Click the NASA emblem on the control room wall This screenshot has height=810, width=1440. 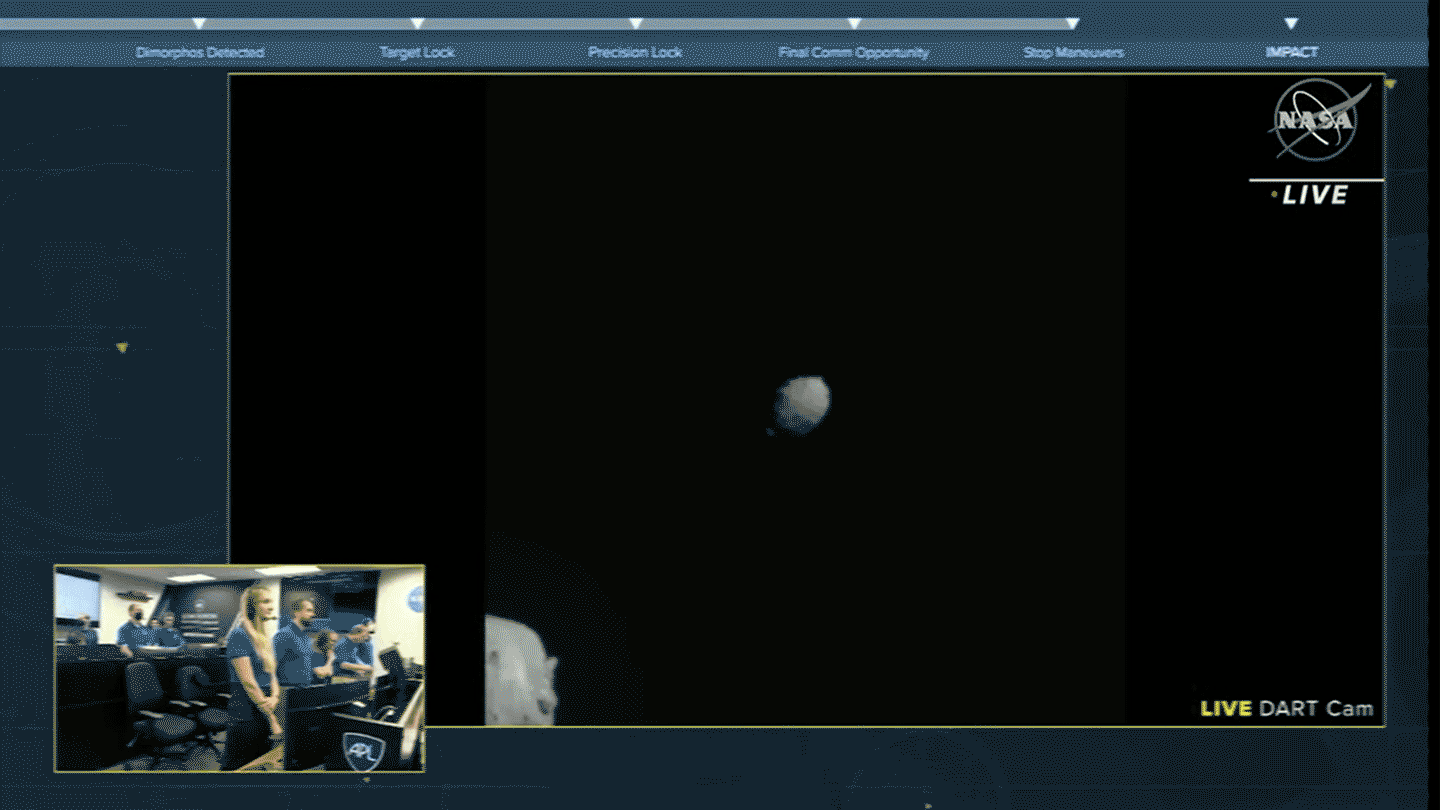click(x=415, y=598)
